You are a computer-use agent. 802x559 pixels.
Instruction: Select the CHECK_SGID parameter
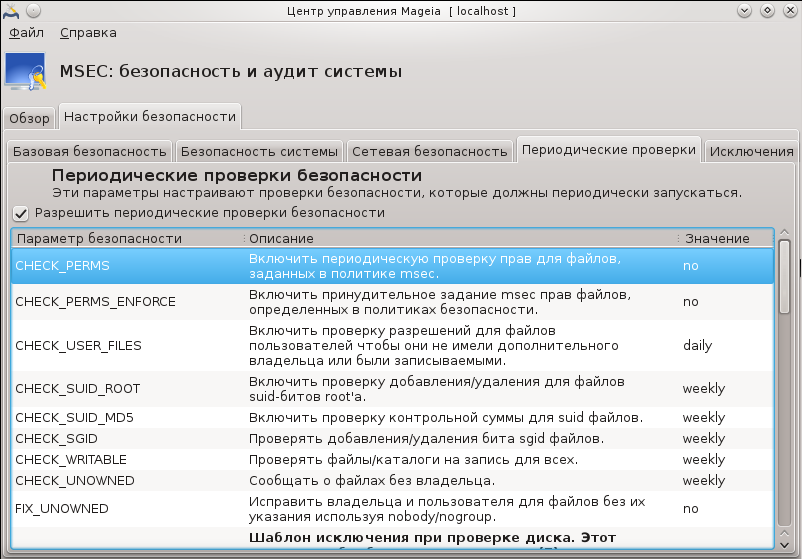point(56,439)
